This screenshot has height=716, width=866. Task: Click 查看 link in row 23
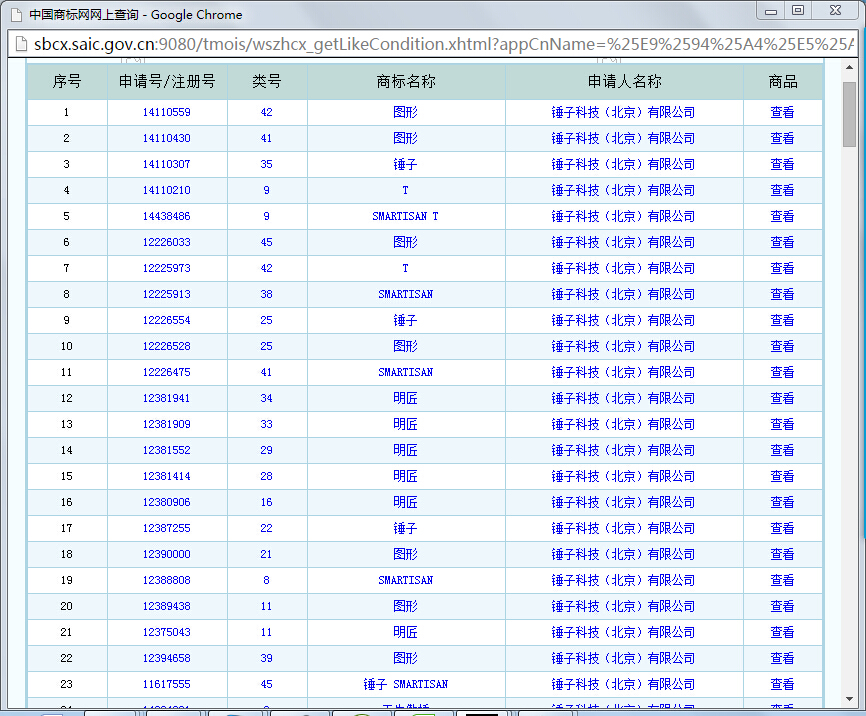click(782, 683)
